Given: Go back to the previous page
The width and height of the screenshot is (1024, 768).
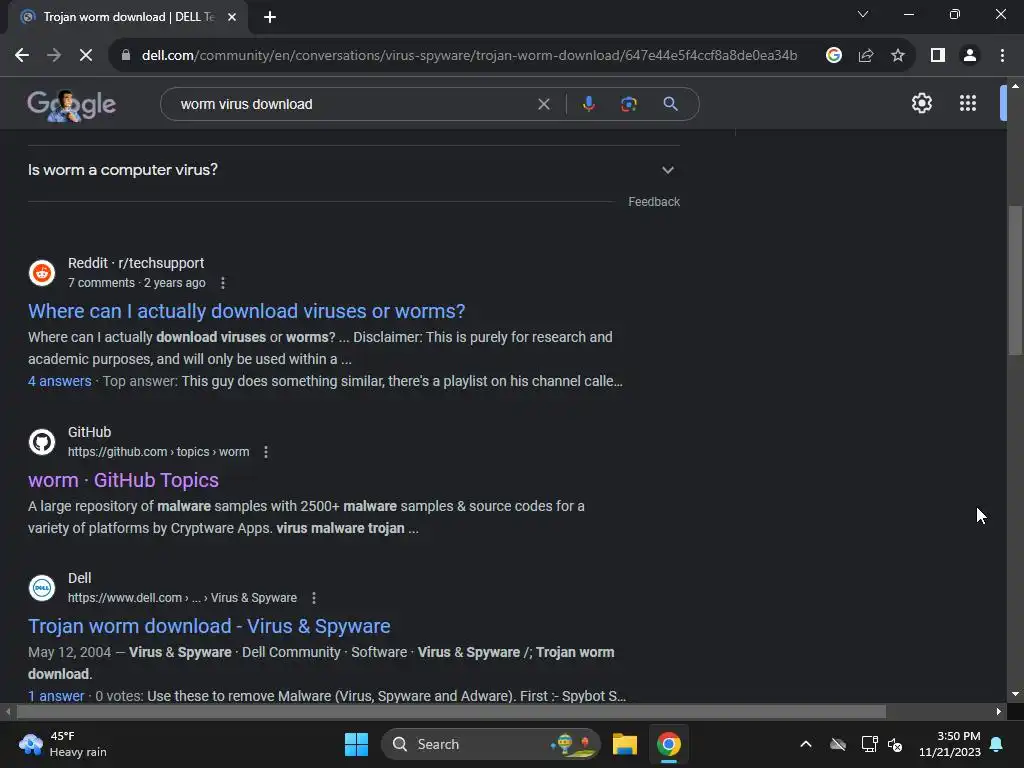Looking at the screenshot, I should click(x=22, y=56).
